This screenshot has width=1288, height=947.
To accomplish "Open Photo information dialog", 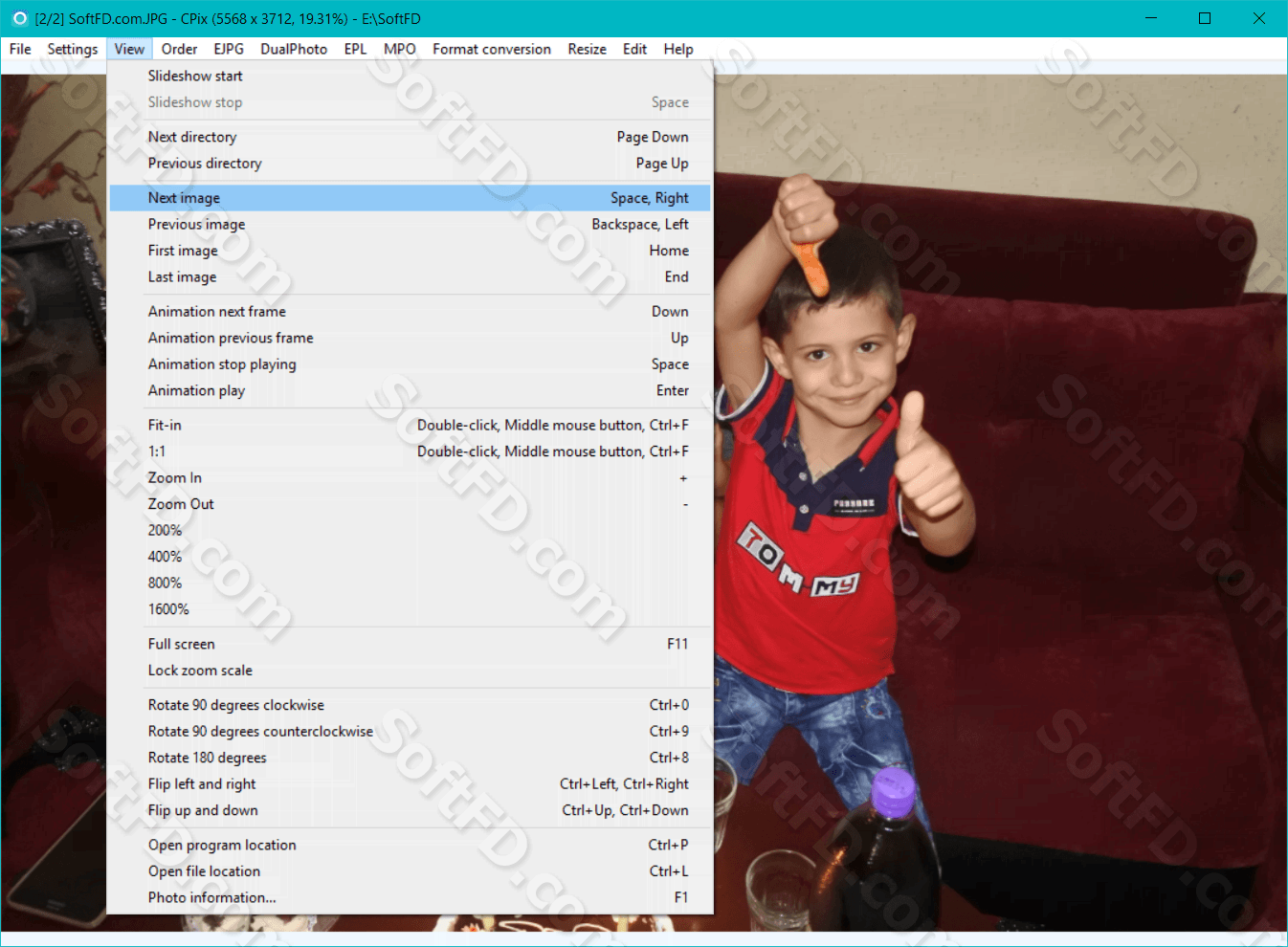I will [410, 898].
